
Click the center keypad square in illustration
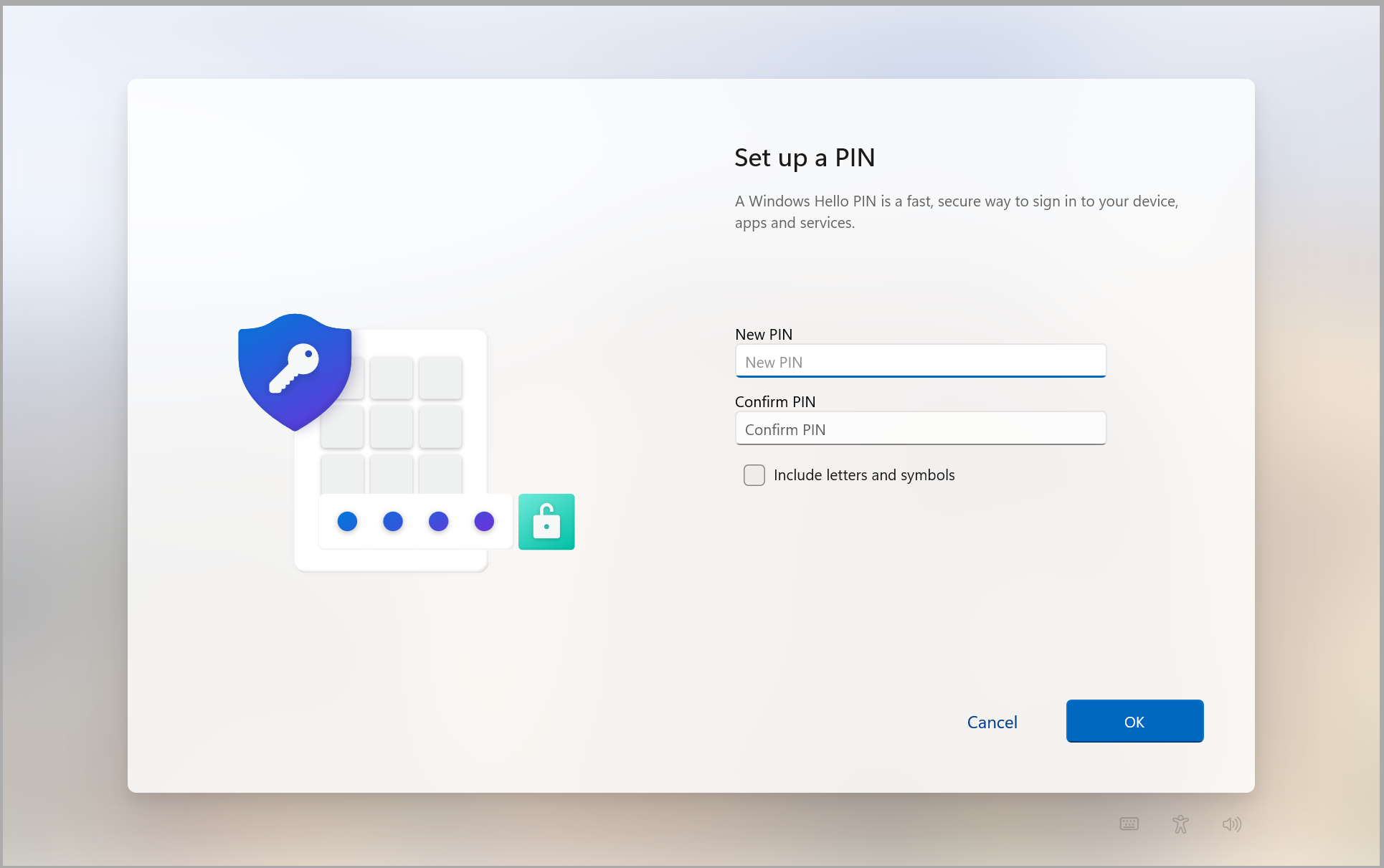[x=392, y=427]
